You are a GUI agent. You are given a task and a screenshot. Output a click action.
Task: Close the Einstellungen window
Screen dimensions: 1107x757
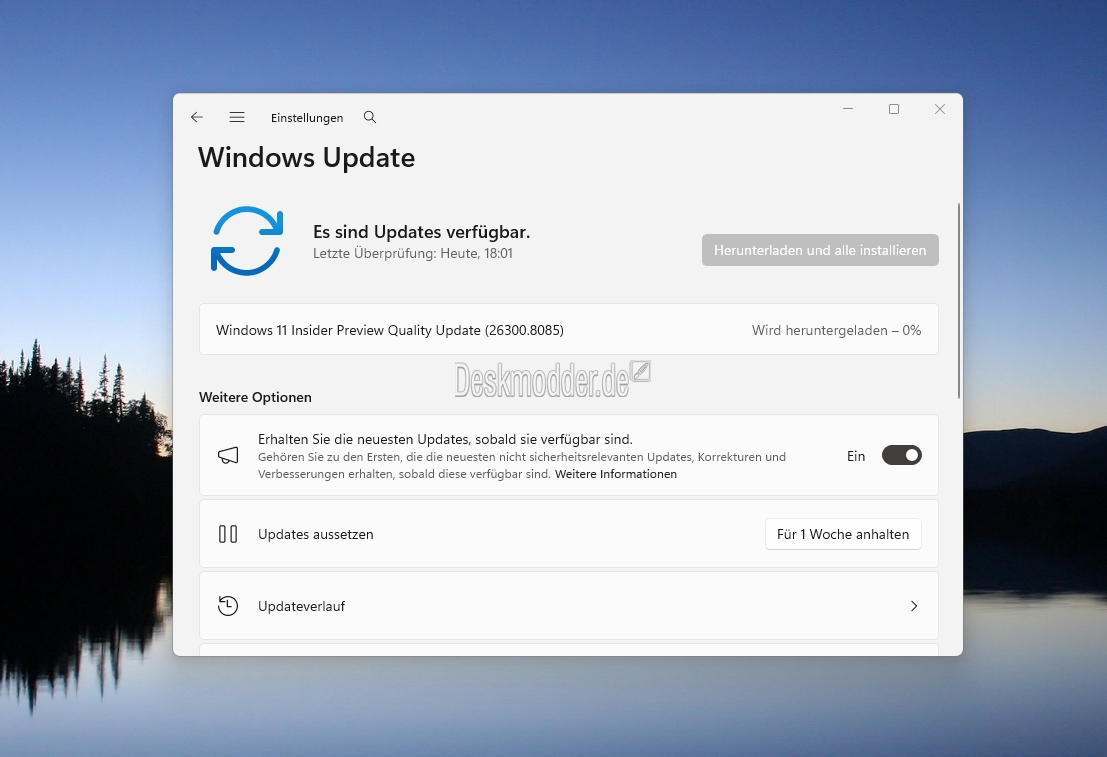pos(939,109)
